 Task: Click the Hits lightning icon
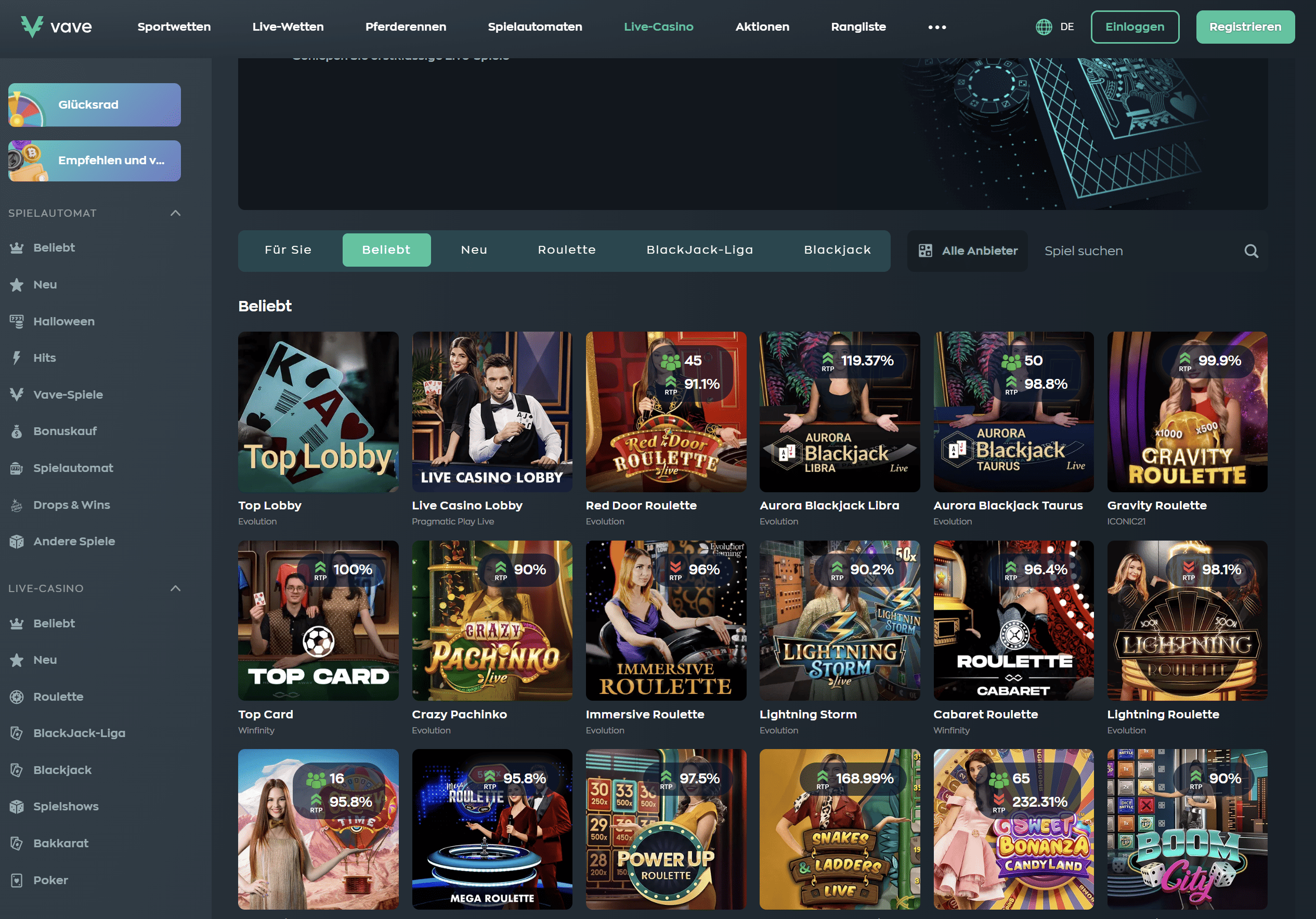click(x=17, y=358)
